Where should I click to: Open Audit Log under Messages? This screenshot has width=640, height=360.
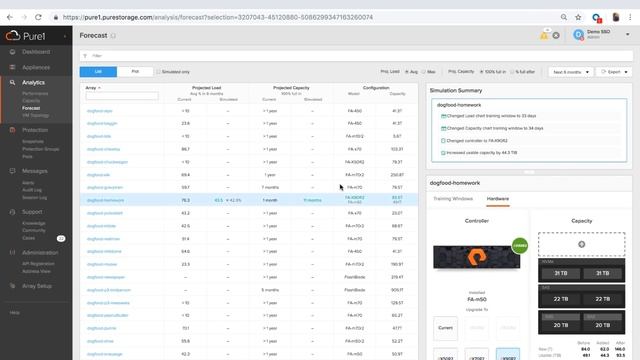click(32, 190)
